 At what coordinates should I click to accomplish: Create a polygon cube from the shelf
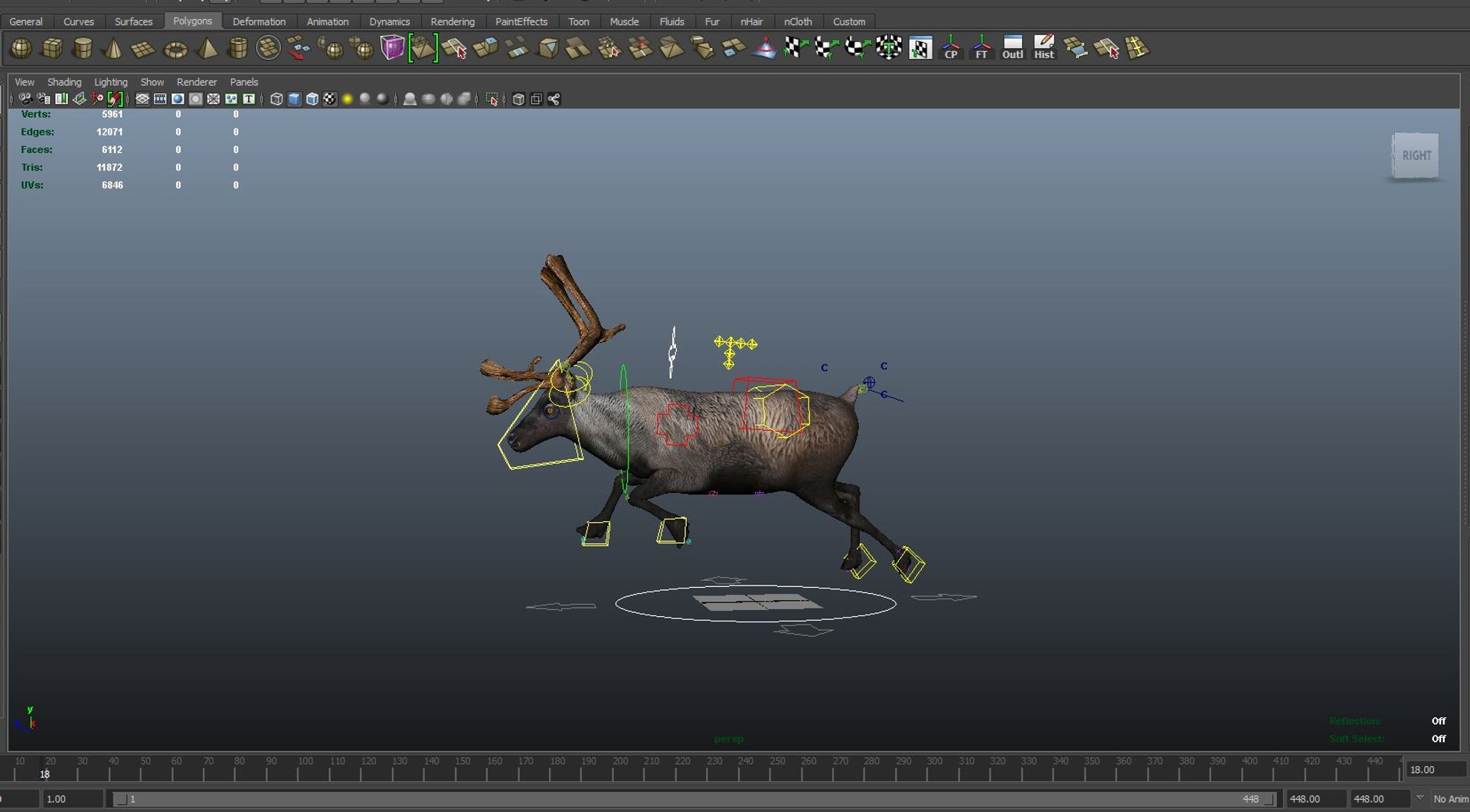[x=52, y=48]
